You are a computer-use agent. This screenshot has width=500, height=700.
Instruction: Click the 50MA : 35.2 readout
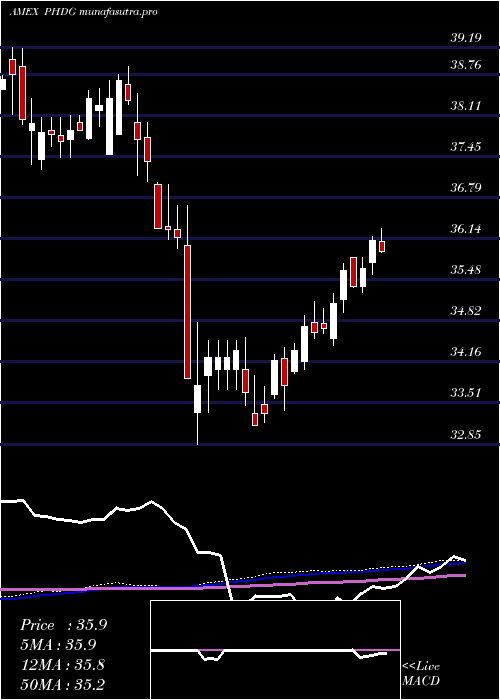point(62,684)
